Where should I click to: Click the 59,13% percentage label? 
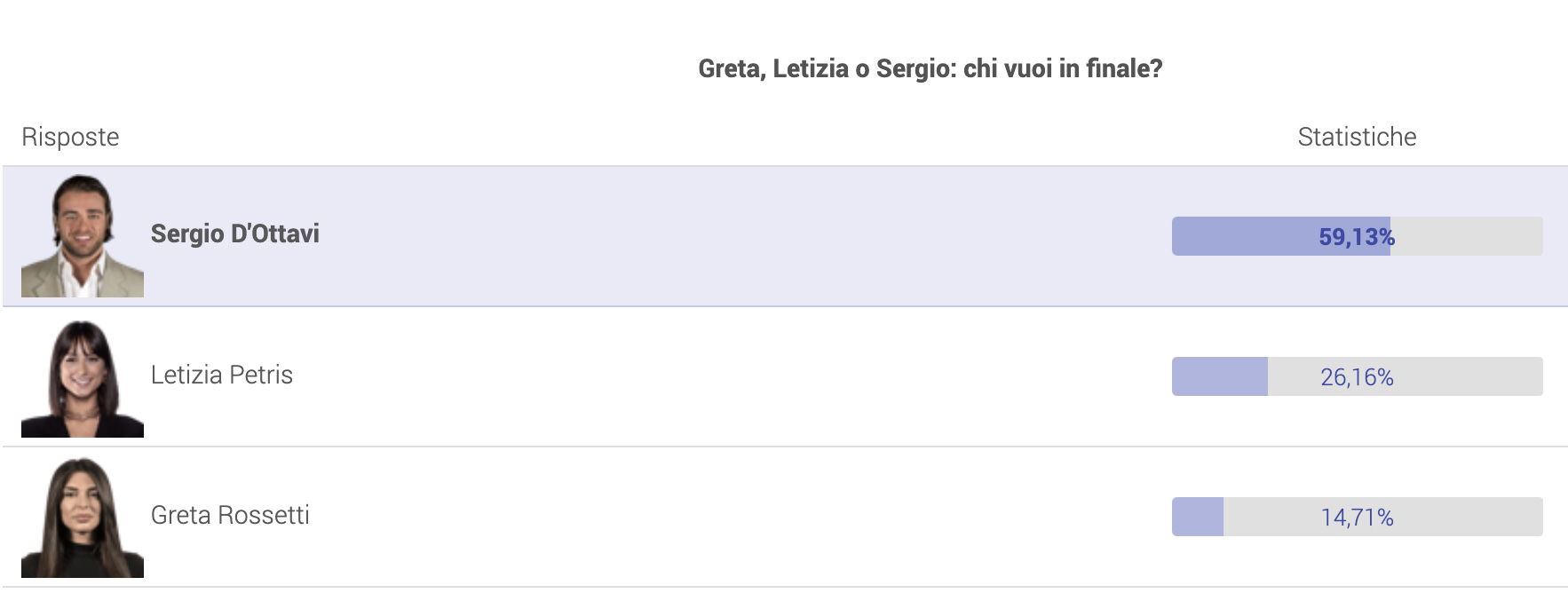pyautogui.click(x=1357, y=237)
